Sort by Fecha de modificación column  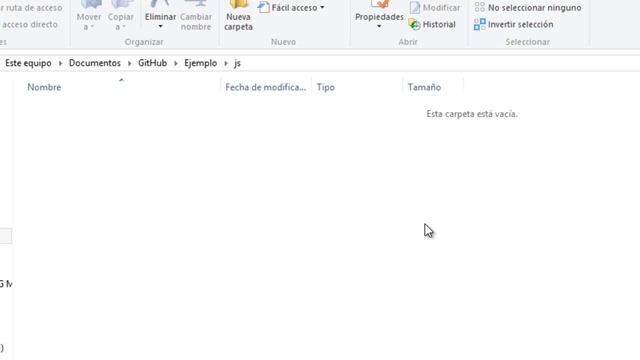266,87
